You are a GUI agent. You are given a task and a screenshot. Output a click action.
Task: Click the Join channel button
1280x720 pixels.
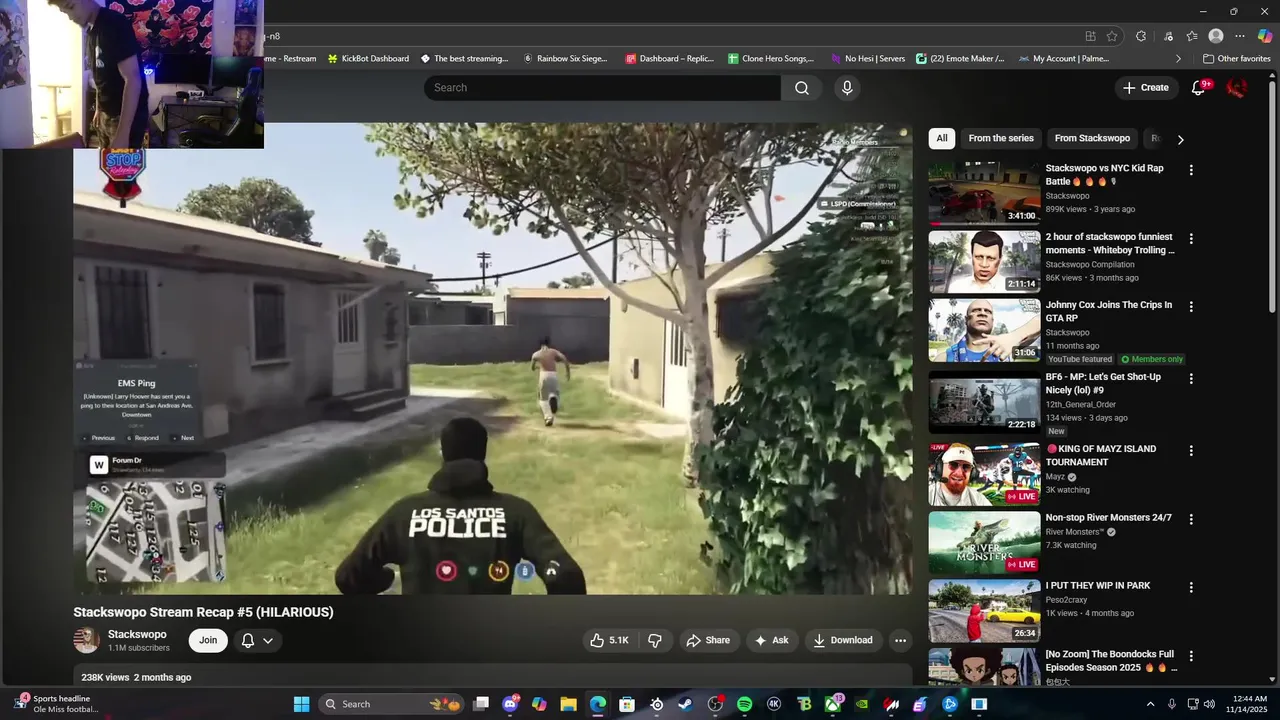[208, 640]
